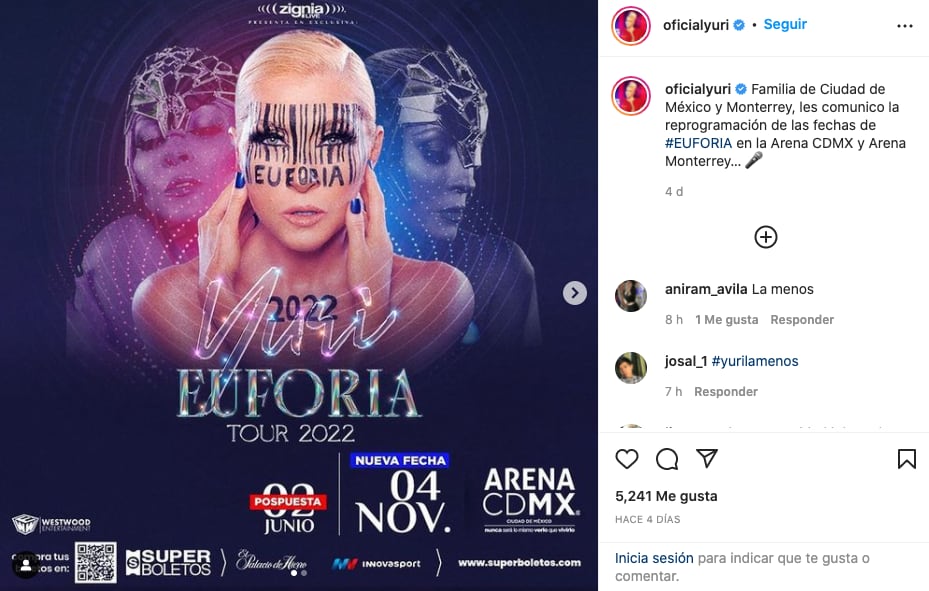This screenshot has height=591, width=929.
Task: Click Inicia sesión login link
Action: tap(654, 558)
